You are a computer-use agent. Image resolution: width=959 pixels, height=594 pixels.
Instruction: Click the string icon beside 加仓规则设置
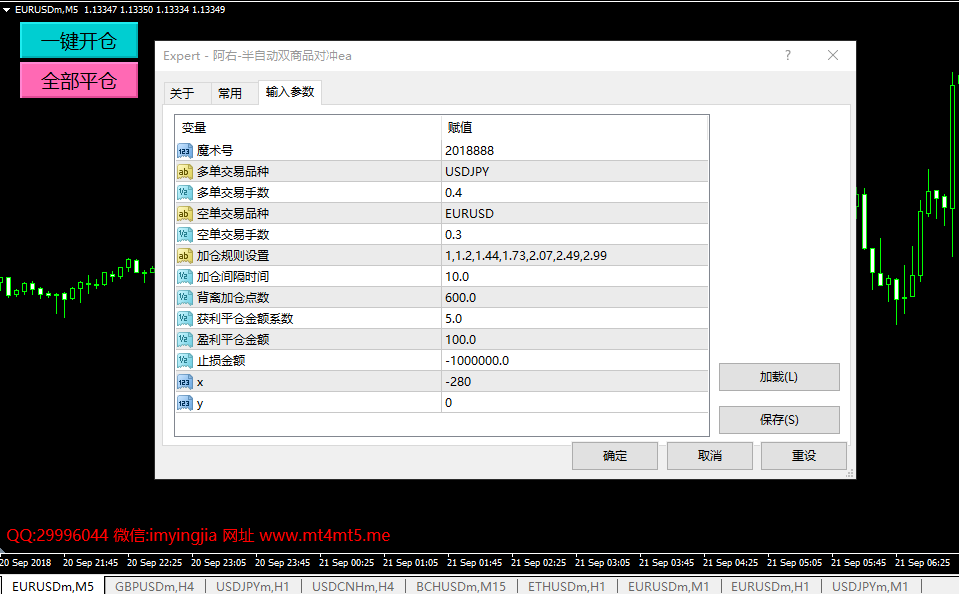coord(184,256)
